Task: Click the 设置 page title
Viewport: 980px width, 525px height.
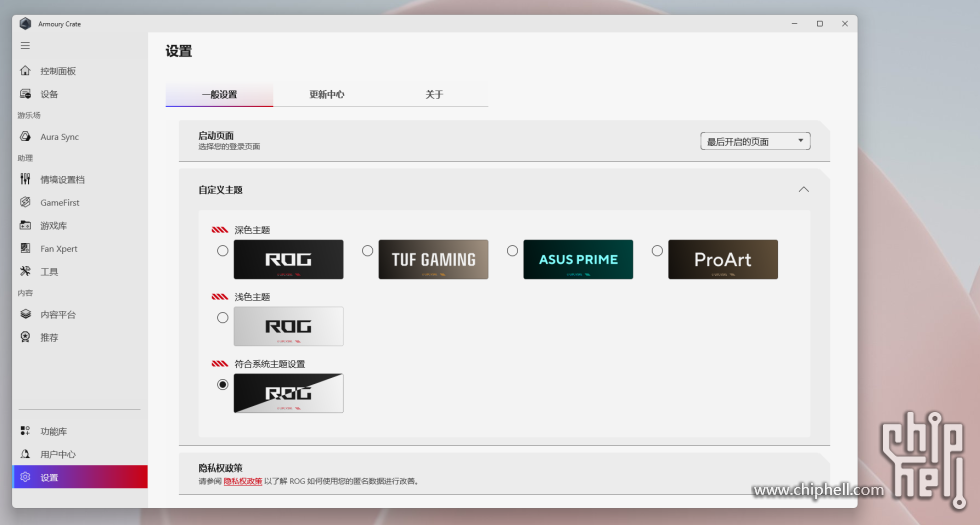Action: (179, 51)
